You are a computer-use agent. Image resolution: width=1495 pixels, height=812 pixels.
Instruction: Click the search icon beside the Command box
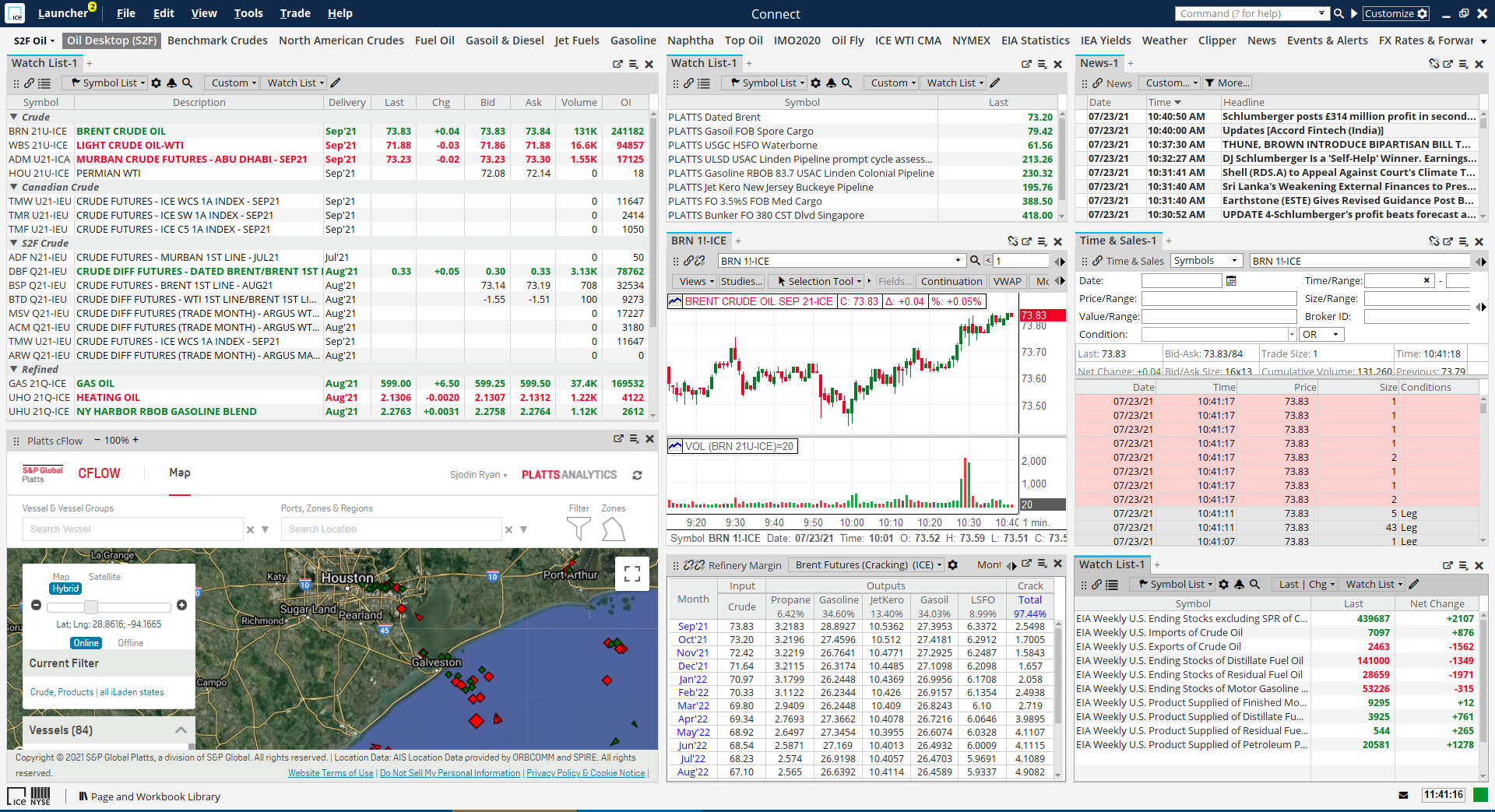(1338, 14)
